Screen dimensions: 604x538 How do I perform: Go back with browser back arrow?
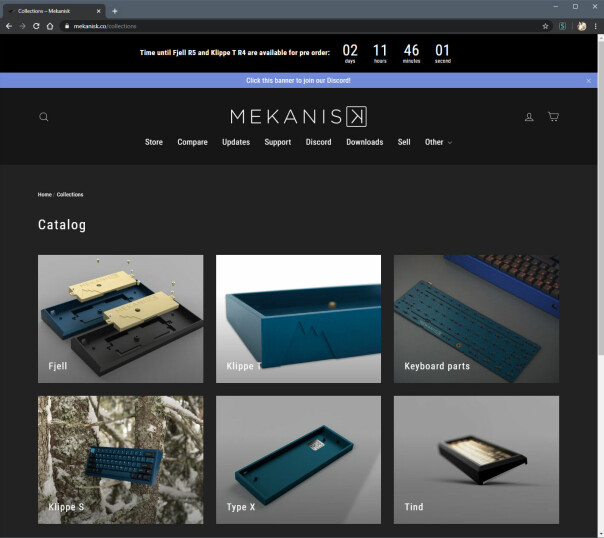pos(9,26)
